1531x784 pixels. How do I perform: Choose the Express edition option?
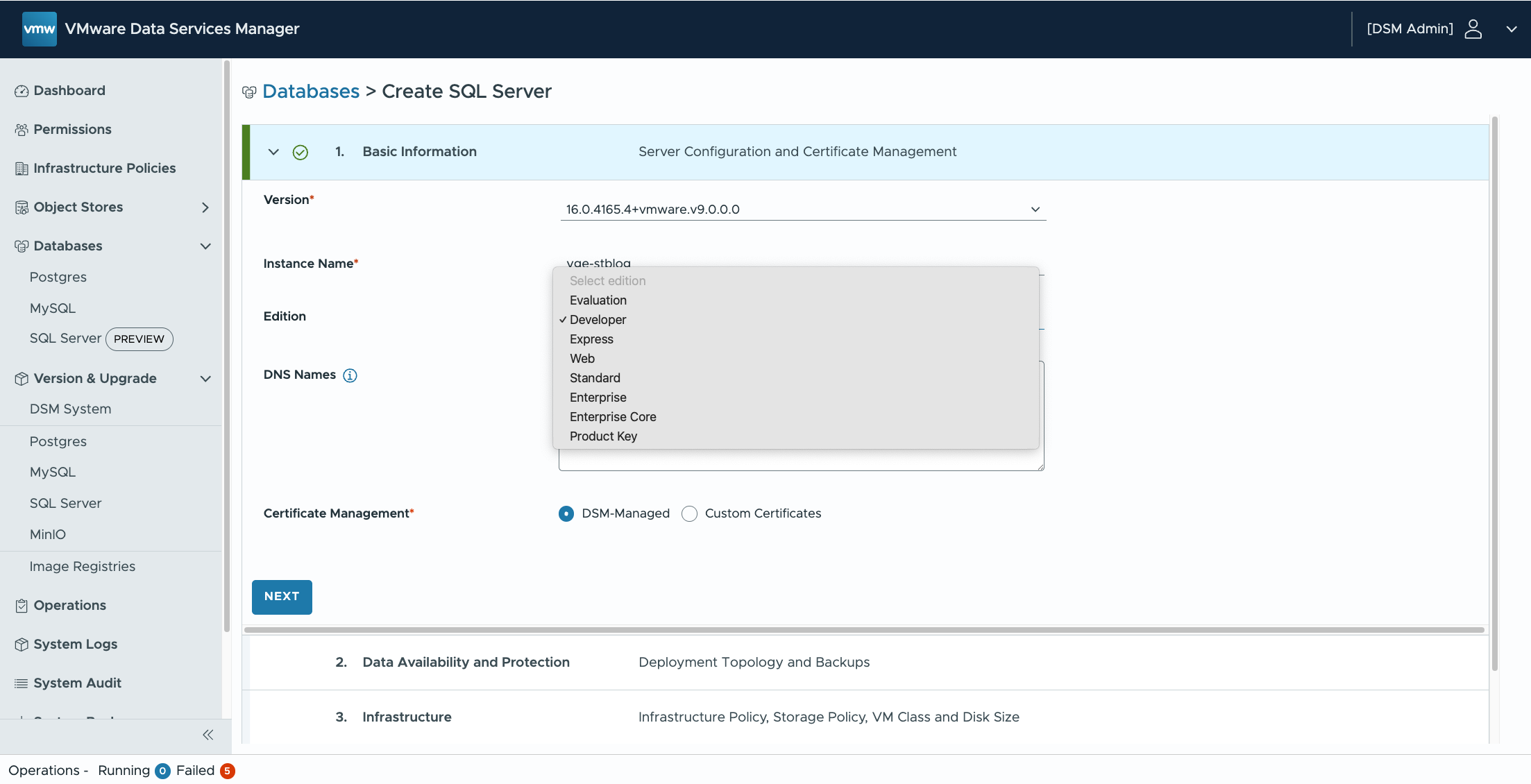point(591,339)
